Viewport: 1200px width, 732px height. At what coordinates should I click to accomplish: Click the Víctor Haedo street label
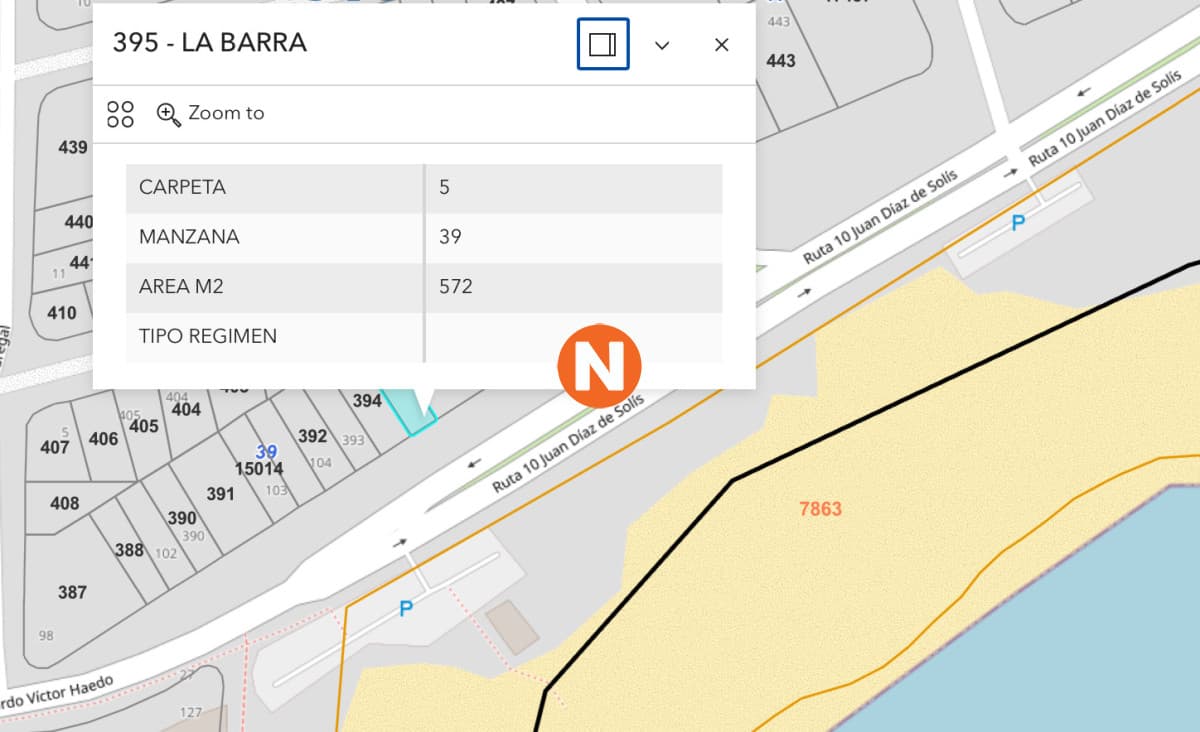[x=56, y=694]
